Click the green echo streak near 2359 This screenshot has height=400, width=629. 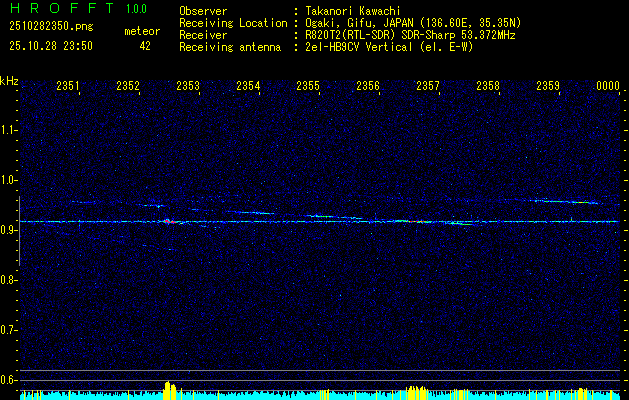point(564,201)
